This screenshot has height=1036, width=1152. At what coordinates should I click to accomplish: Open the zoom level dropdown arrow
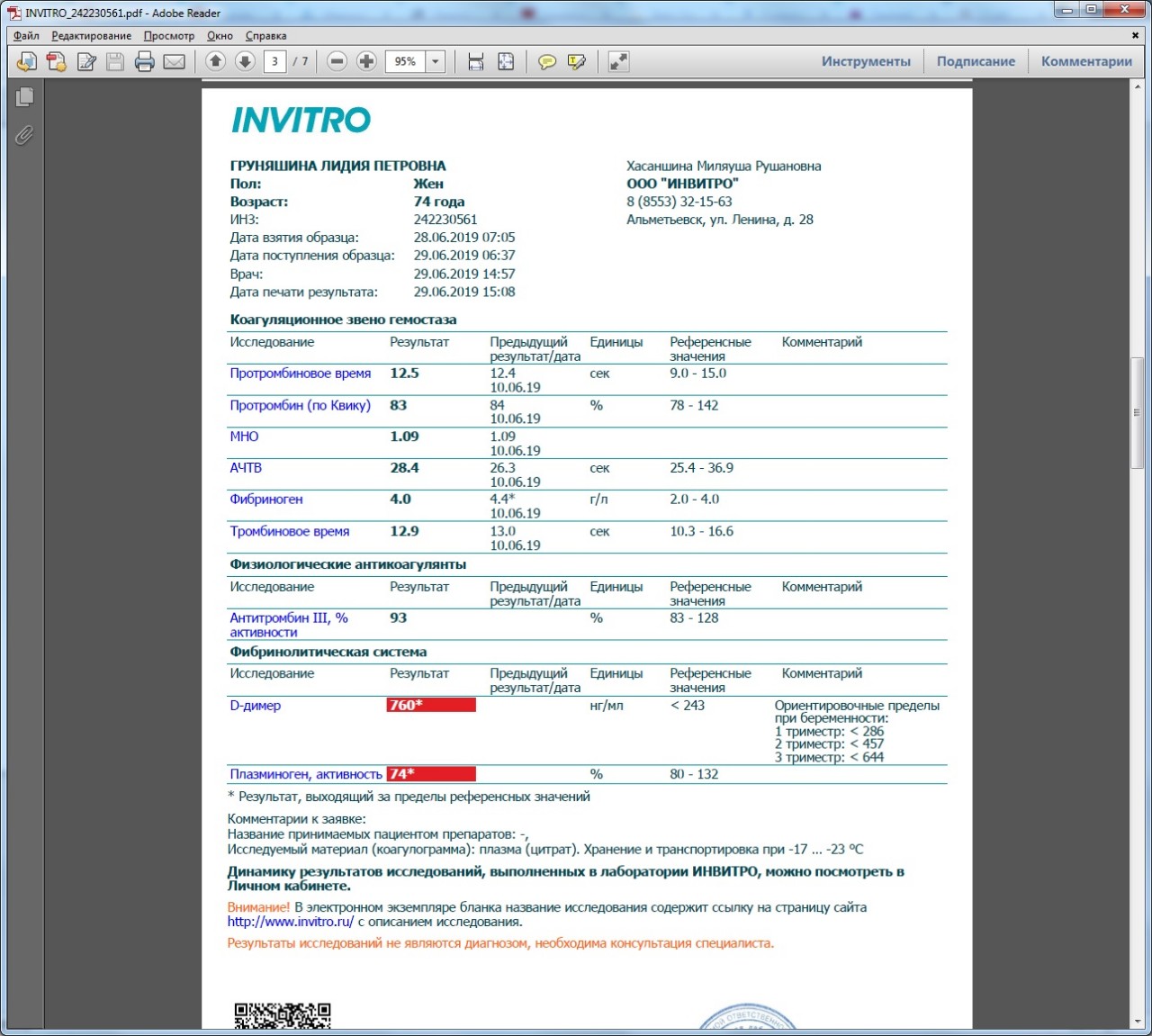click(x=436, y=61)
